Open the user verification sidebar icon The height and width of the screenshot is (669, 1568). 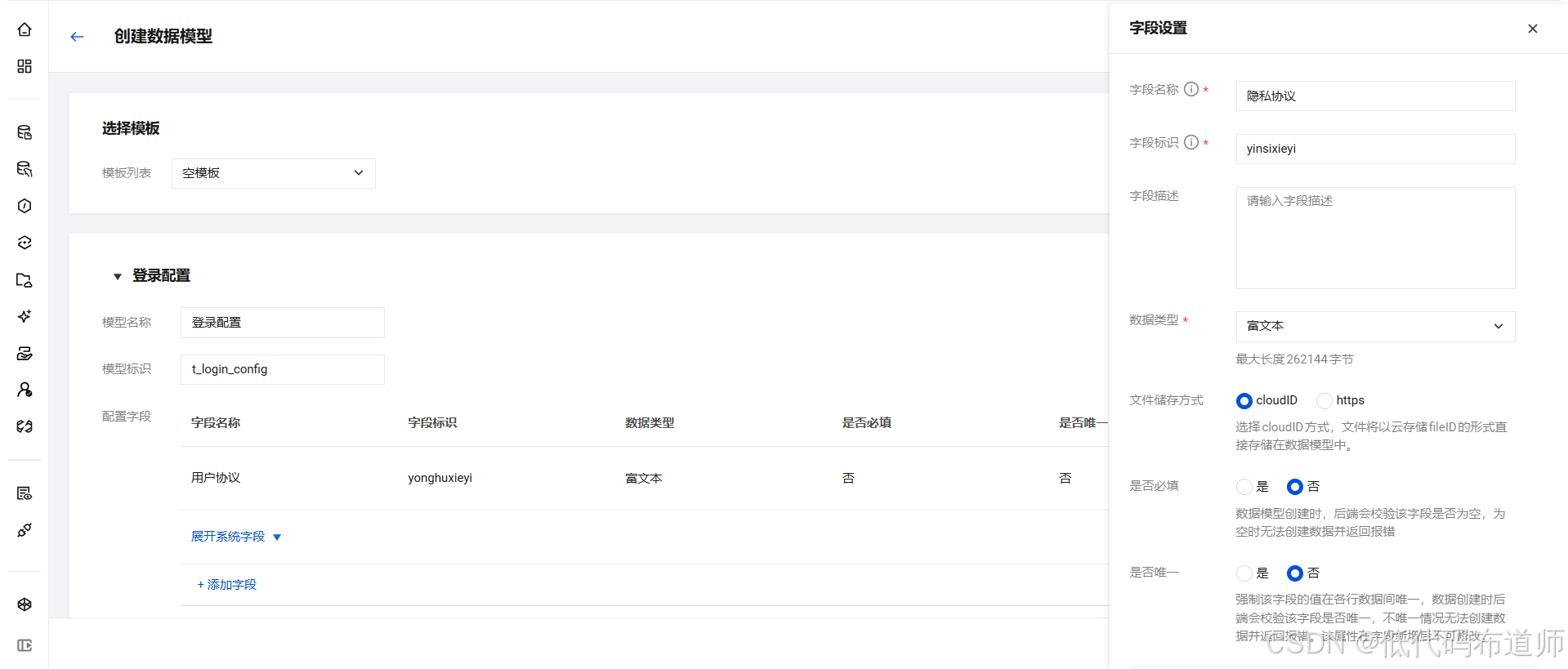(25, 390)
